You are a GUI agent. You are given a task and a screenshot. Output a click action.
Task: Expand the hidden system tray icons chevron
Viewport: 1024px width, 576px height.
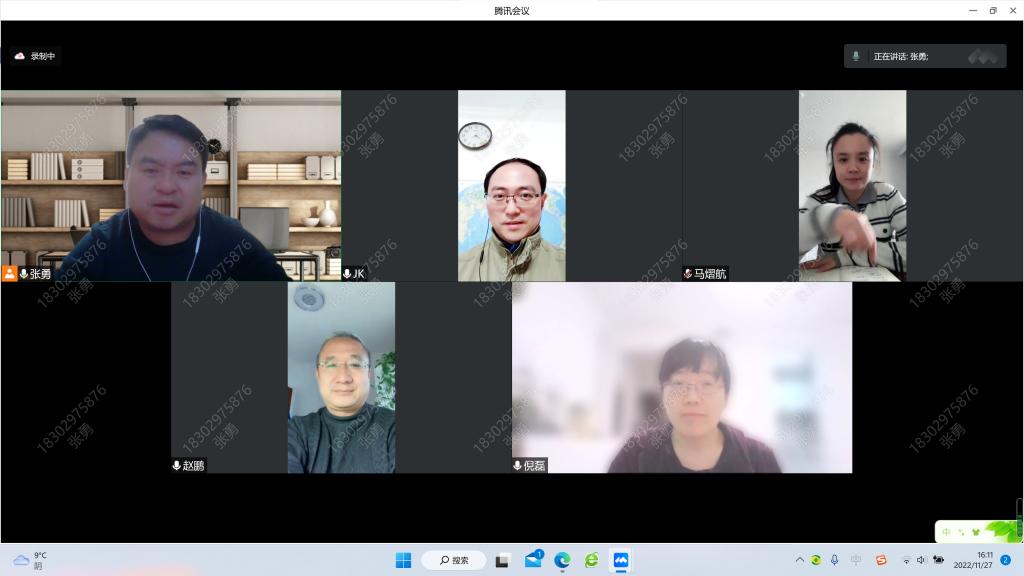tap(799, 560)
